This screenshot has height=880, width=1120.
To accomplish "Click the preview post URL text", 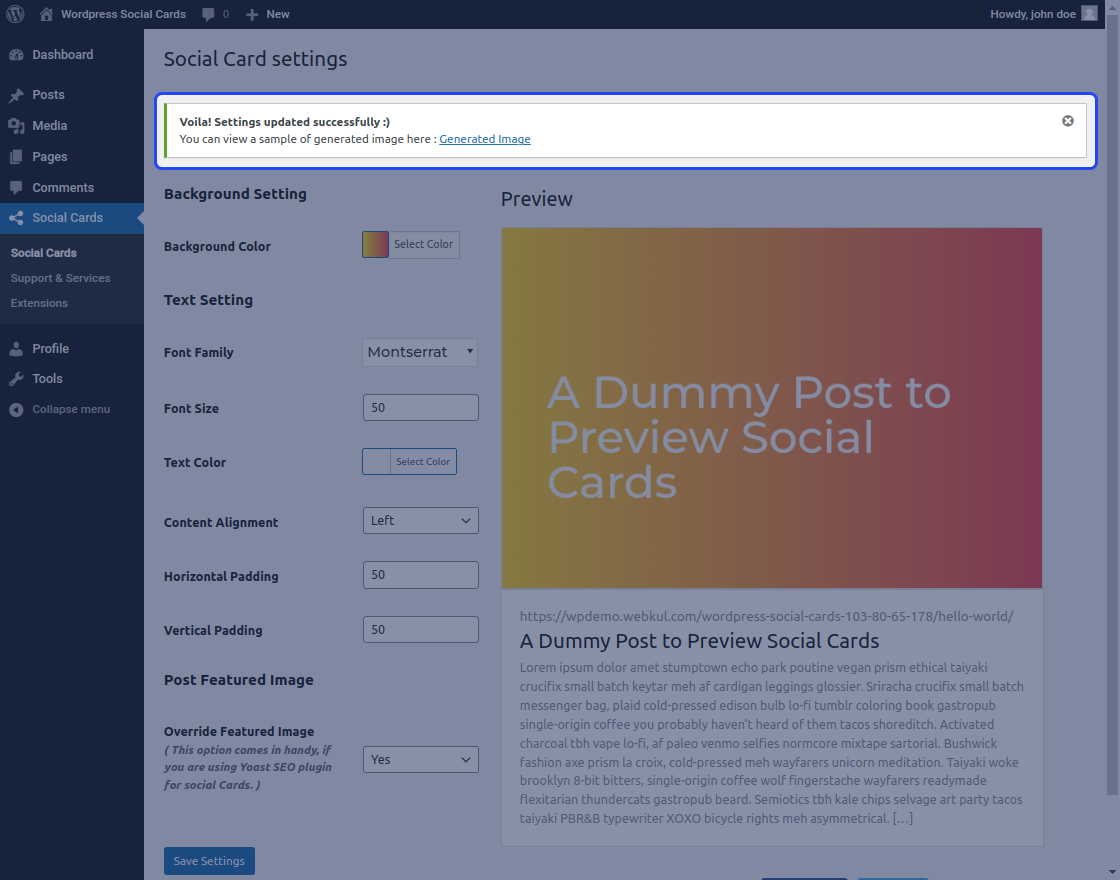I will 766,616.
